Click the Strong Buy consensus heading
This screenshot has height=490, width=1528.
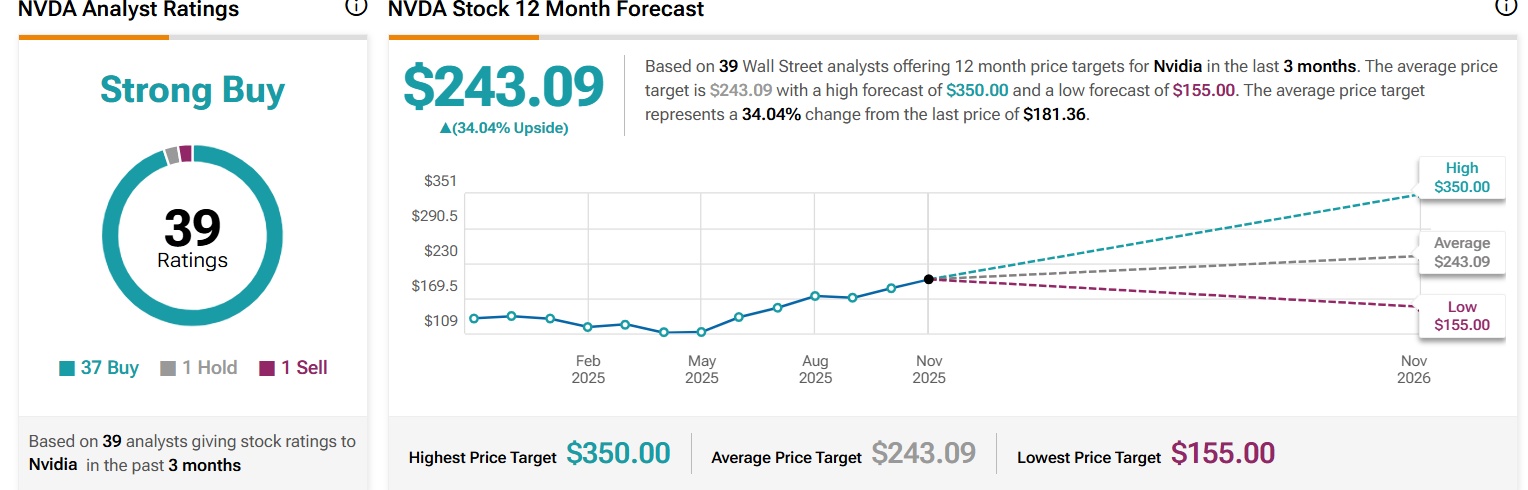(x=192, y=90)
